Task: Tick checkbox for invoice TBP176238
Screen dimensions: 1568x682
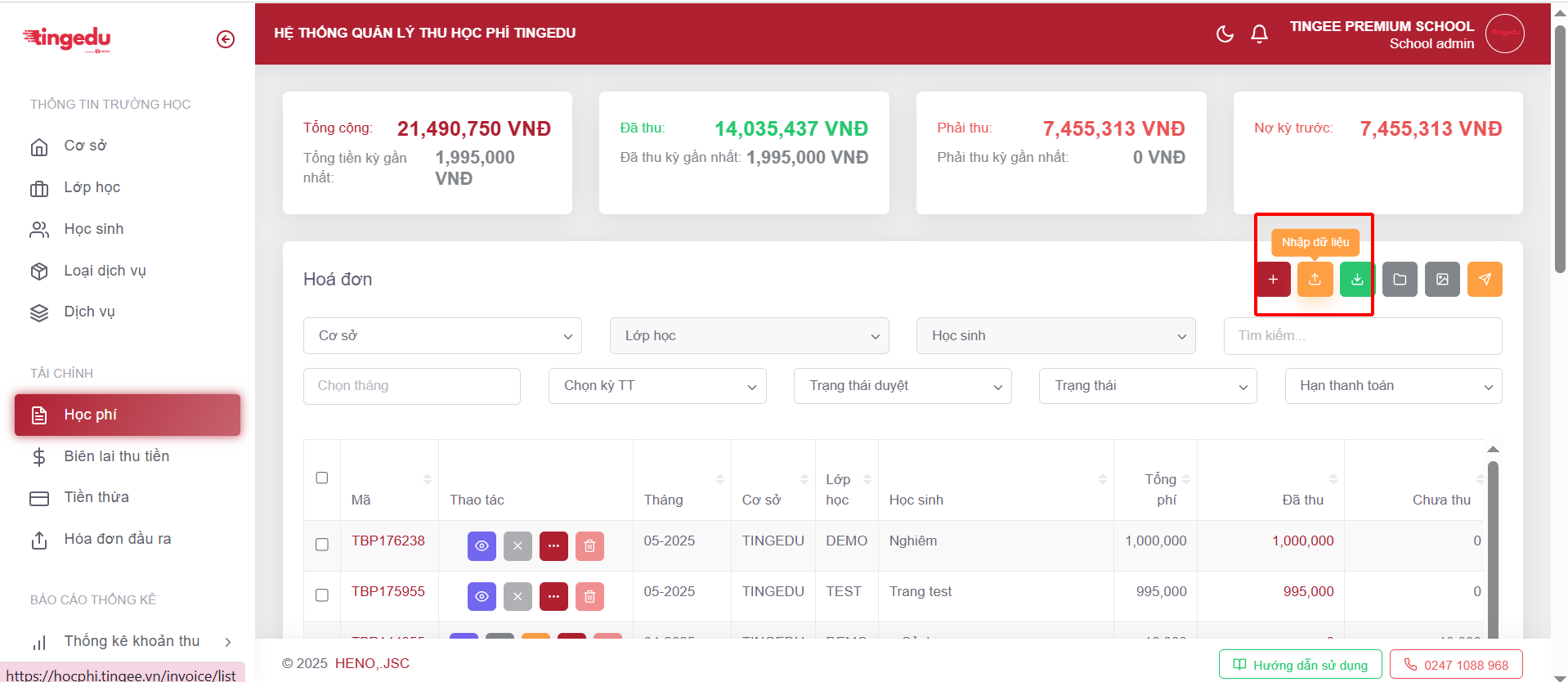Action: coord(322,545)
